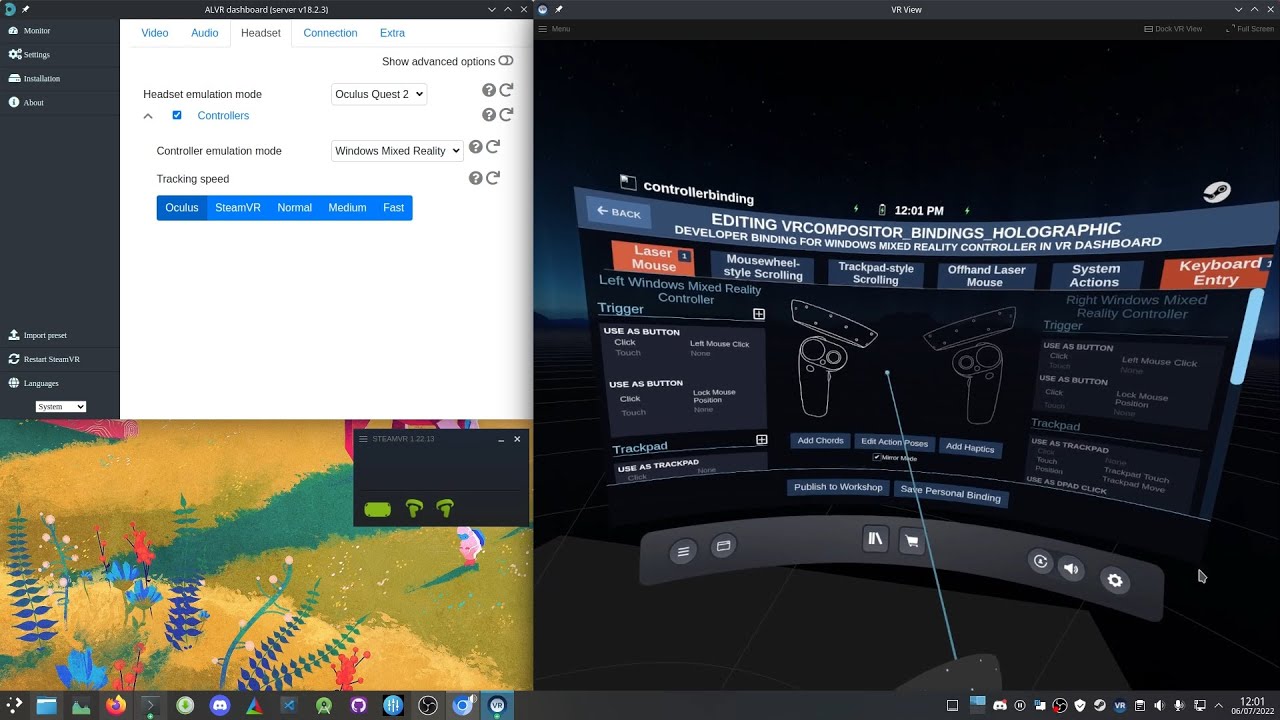Select Keyboard Entry binding tab
The image size is (1280, 720).
pos(1218,272)
